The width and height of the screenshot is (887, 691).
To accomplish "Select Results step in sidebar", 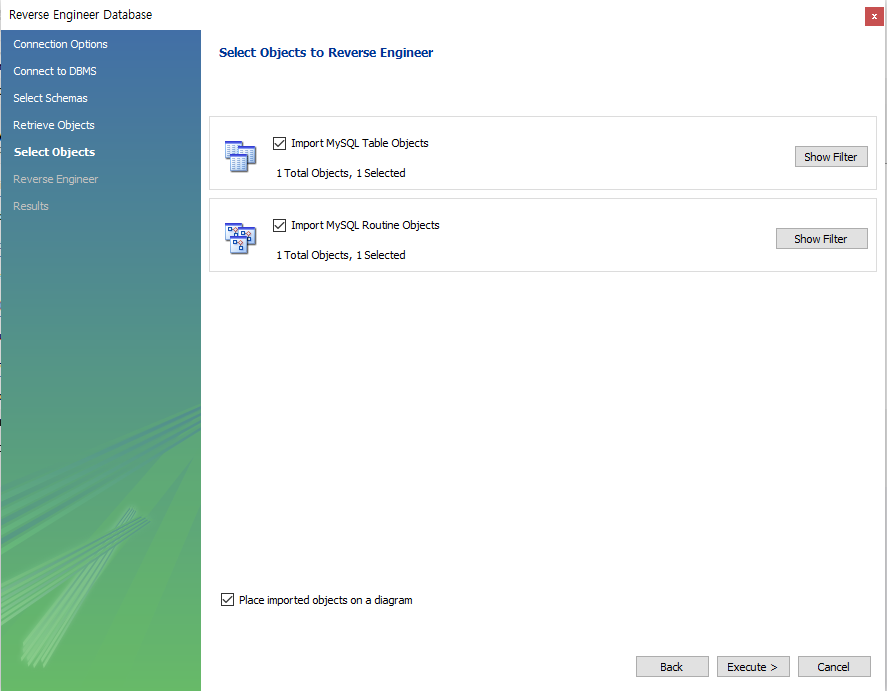I will click(31, 206).
